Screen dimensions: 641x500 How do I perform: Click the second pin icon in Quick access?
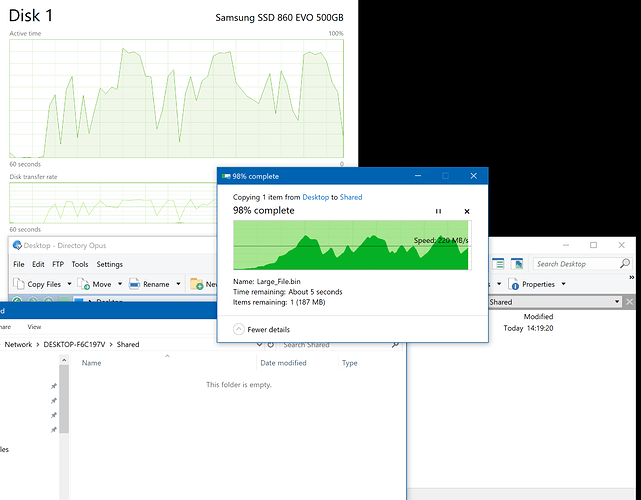54,401
